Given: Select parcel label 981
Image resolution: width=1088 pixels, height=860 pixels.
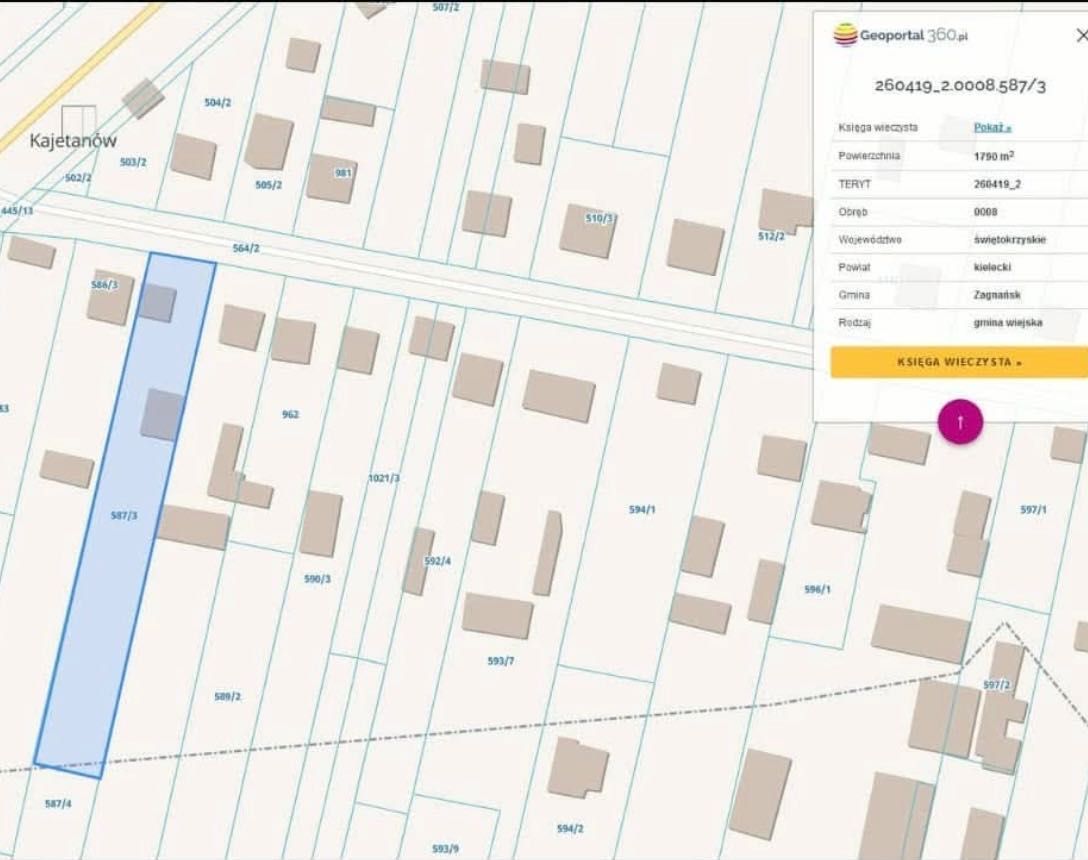Looking at the screenshot, I should coord(343,173).
